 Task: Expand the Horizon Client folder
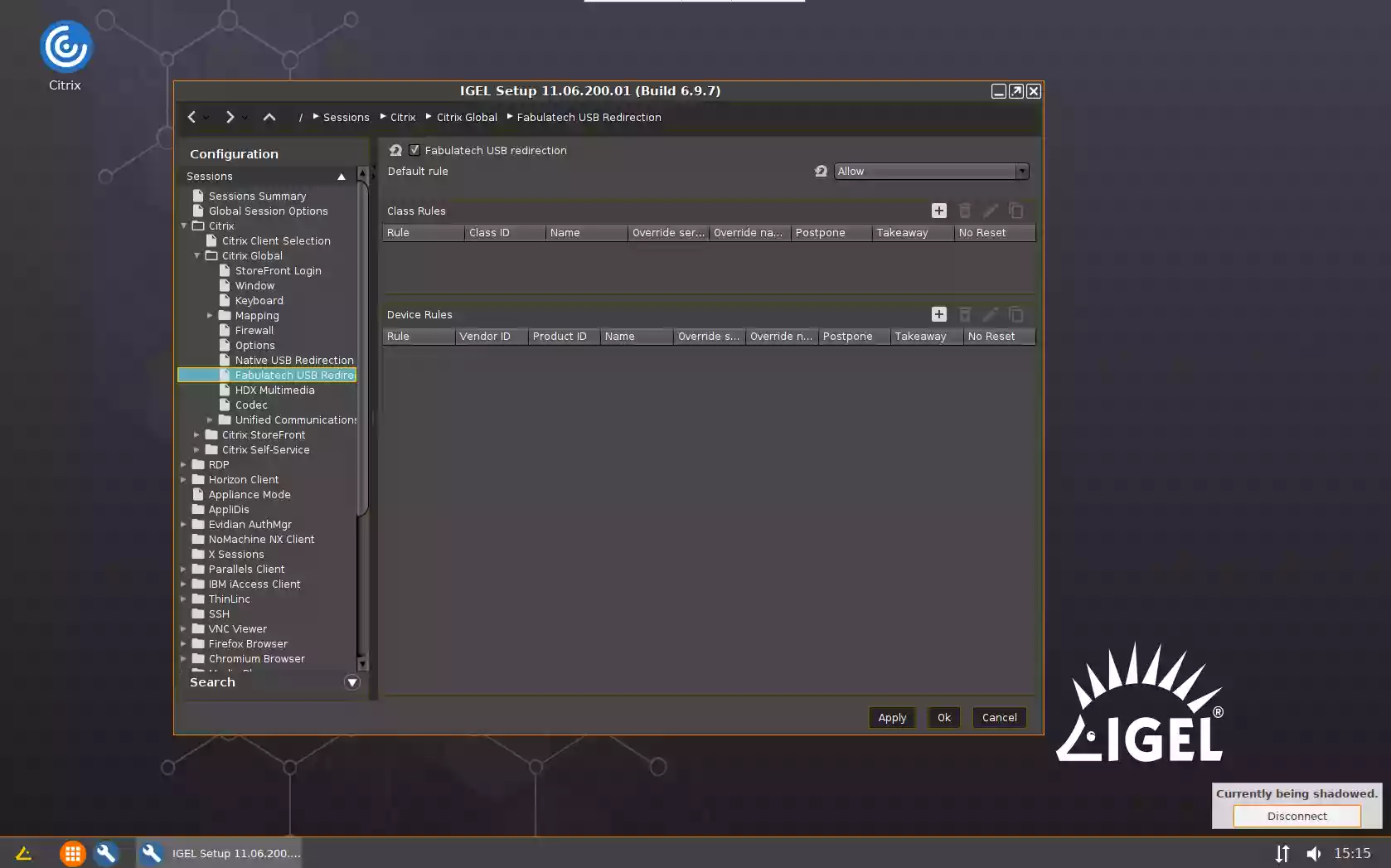click(183, 479)
